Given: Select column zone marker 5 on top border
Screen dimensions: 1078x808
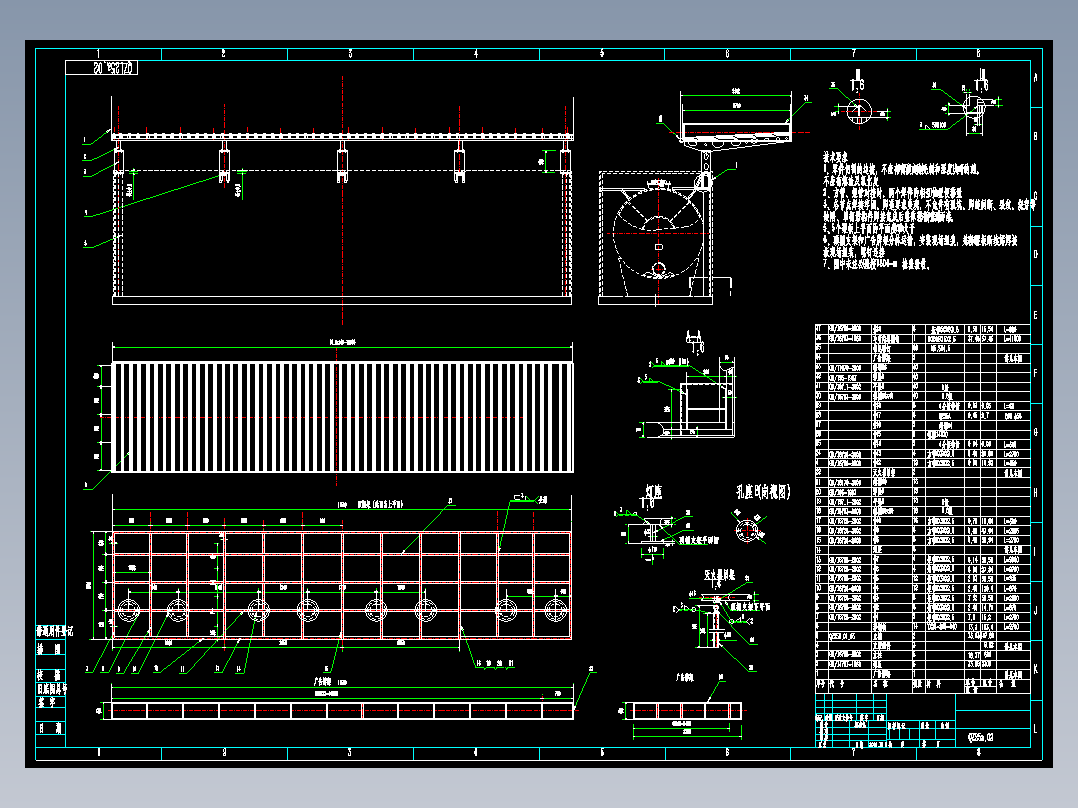Looking at the screenshot, I should pos(602,54).
